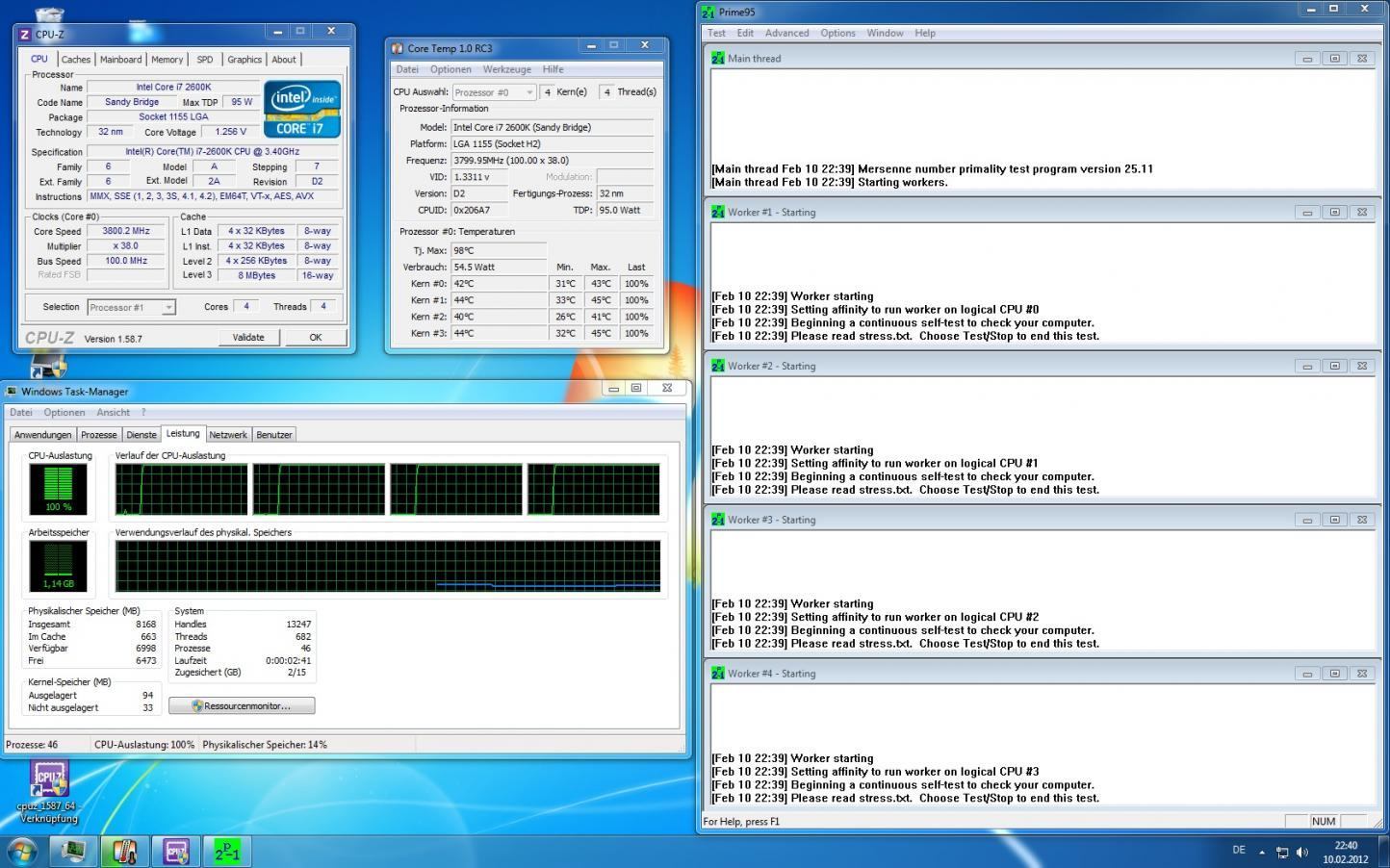Open the cpuz_1587_64 desktop shortcut
This screenshot has width=1390, height=868.
click(48, 791)
